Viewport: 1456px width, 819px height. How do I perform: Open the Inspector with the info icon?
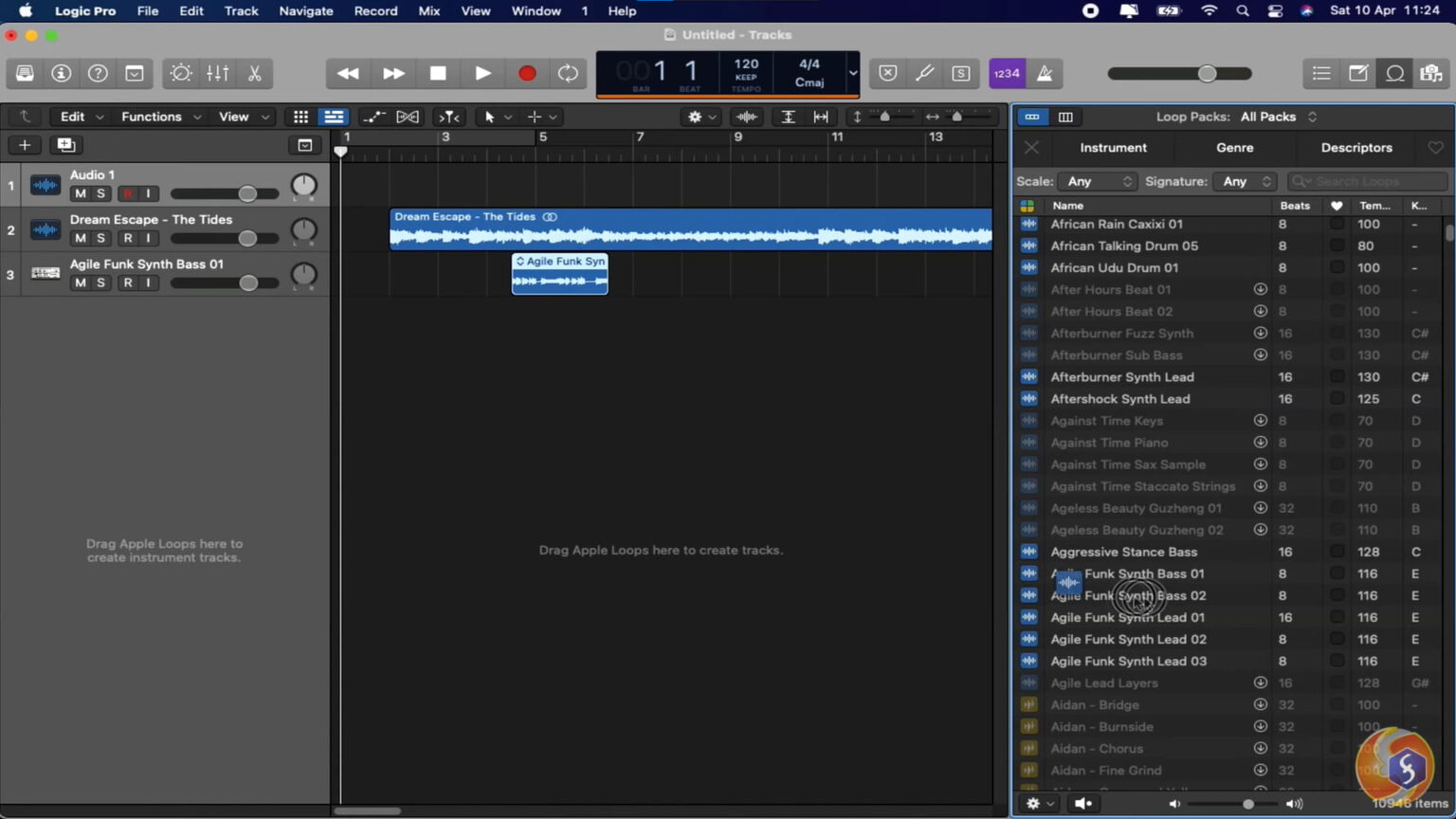point(62,73)
